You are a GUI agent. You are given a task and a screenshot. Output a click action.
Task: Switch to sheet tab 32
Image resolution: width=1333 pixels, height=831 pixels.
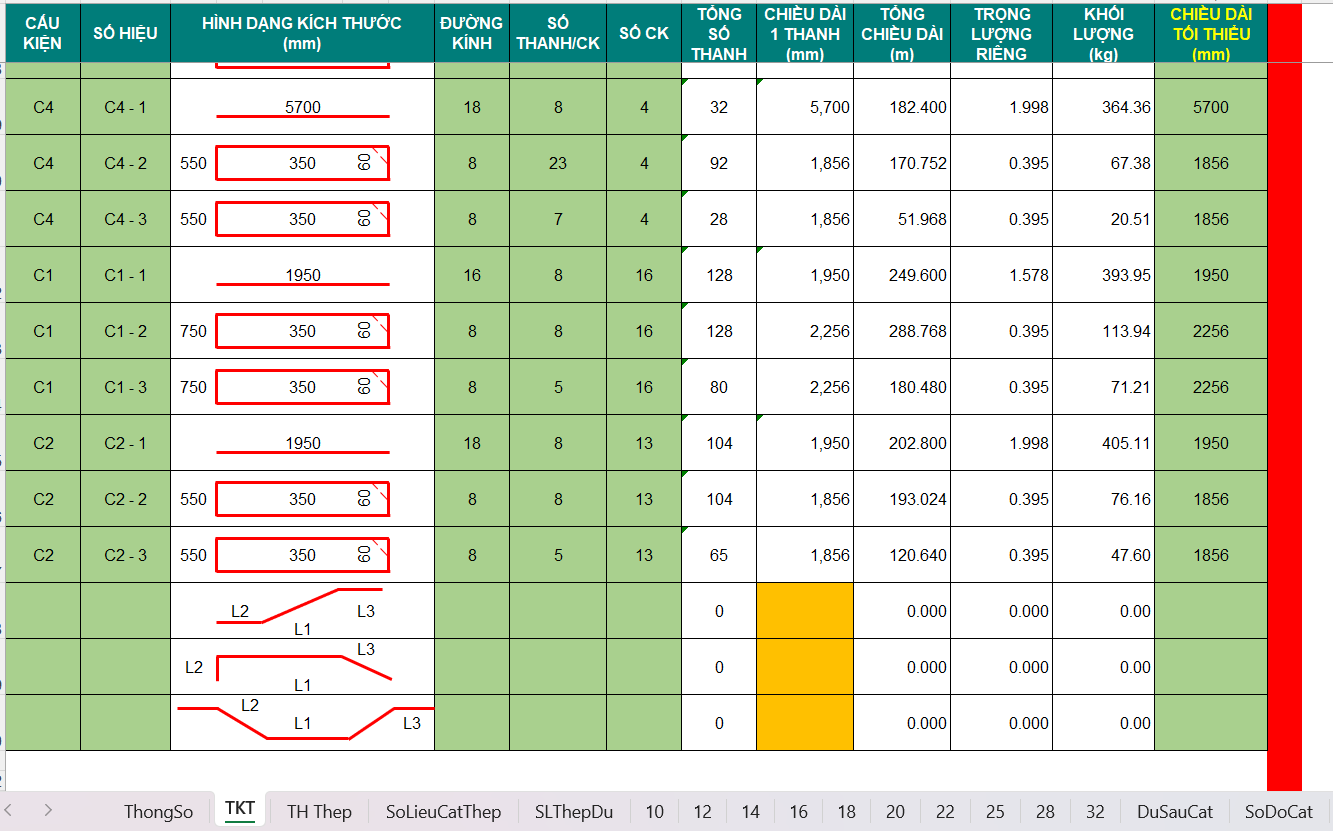click(1095, 811)
